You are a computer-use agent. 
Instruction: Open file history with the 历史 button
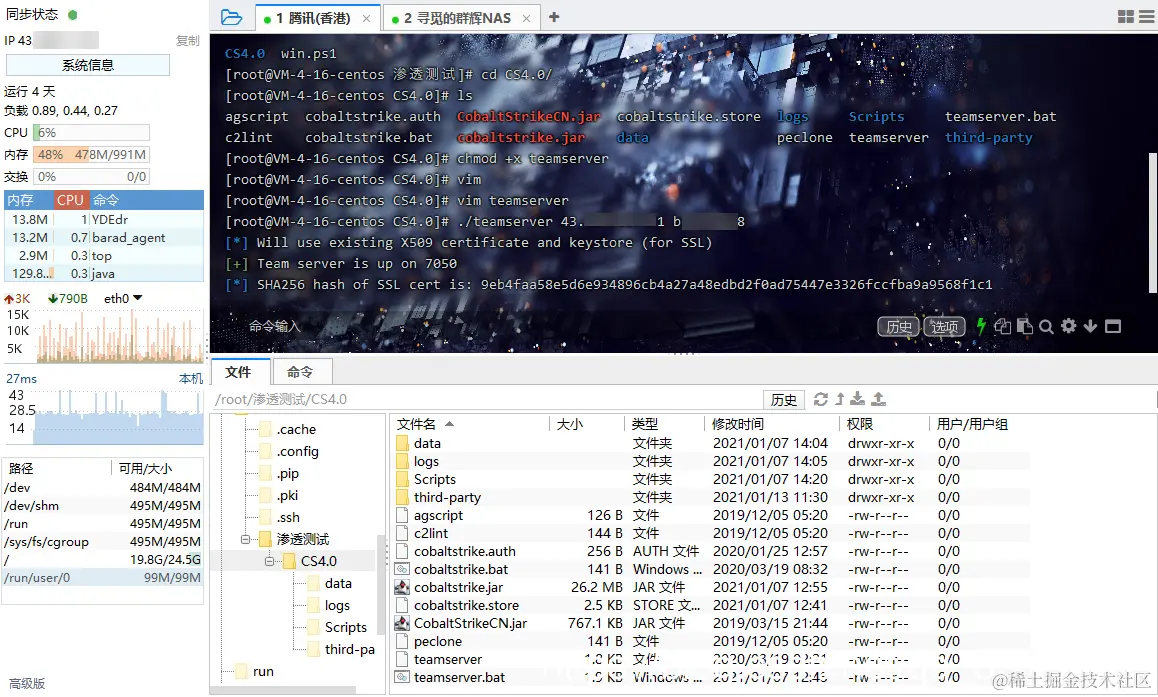(783, 398)
